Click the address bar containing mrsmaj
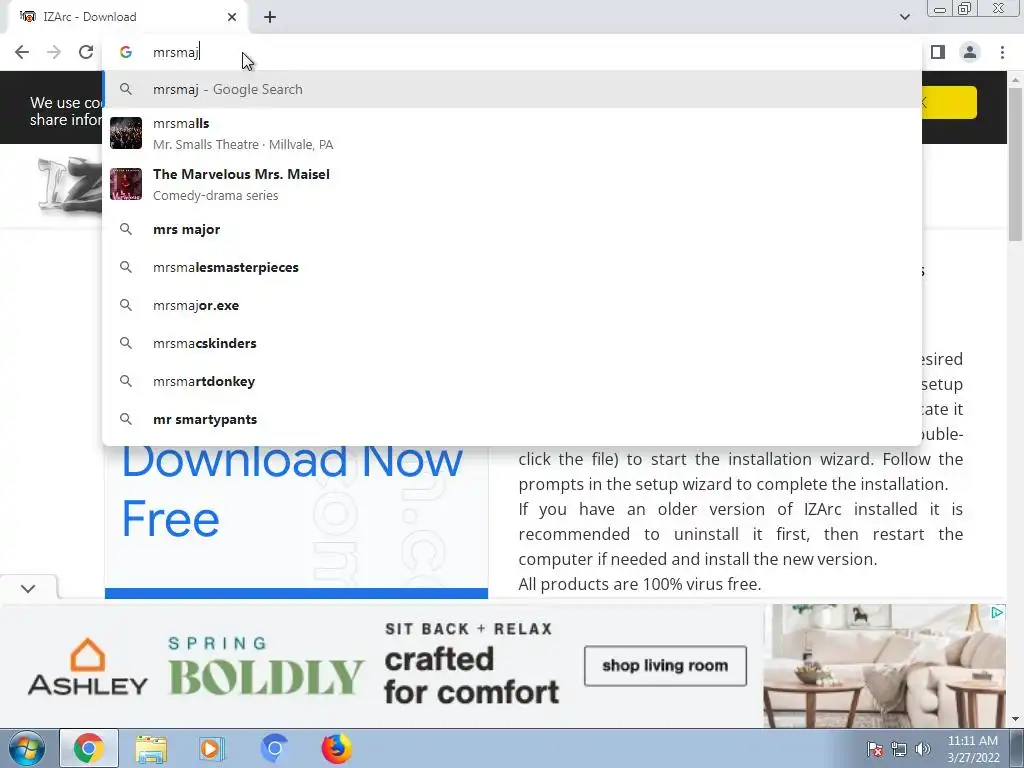 click(512, 52)
